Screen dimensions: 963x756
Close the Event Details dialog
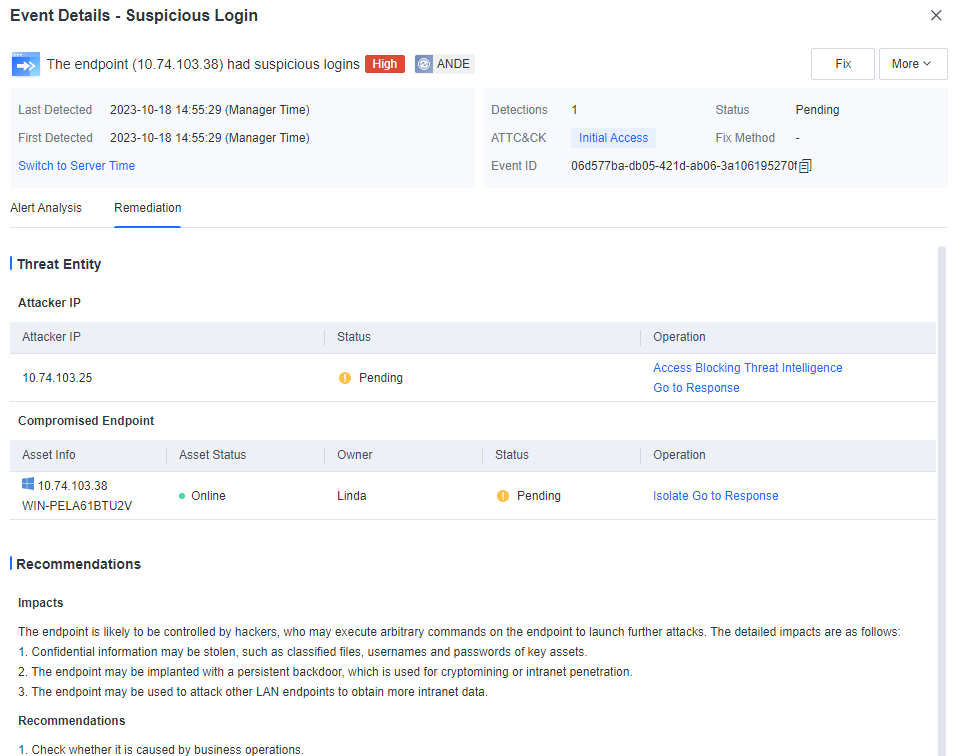[x=936, y=15]
